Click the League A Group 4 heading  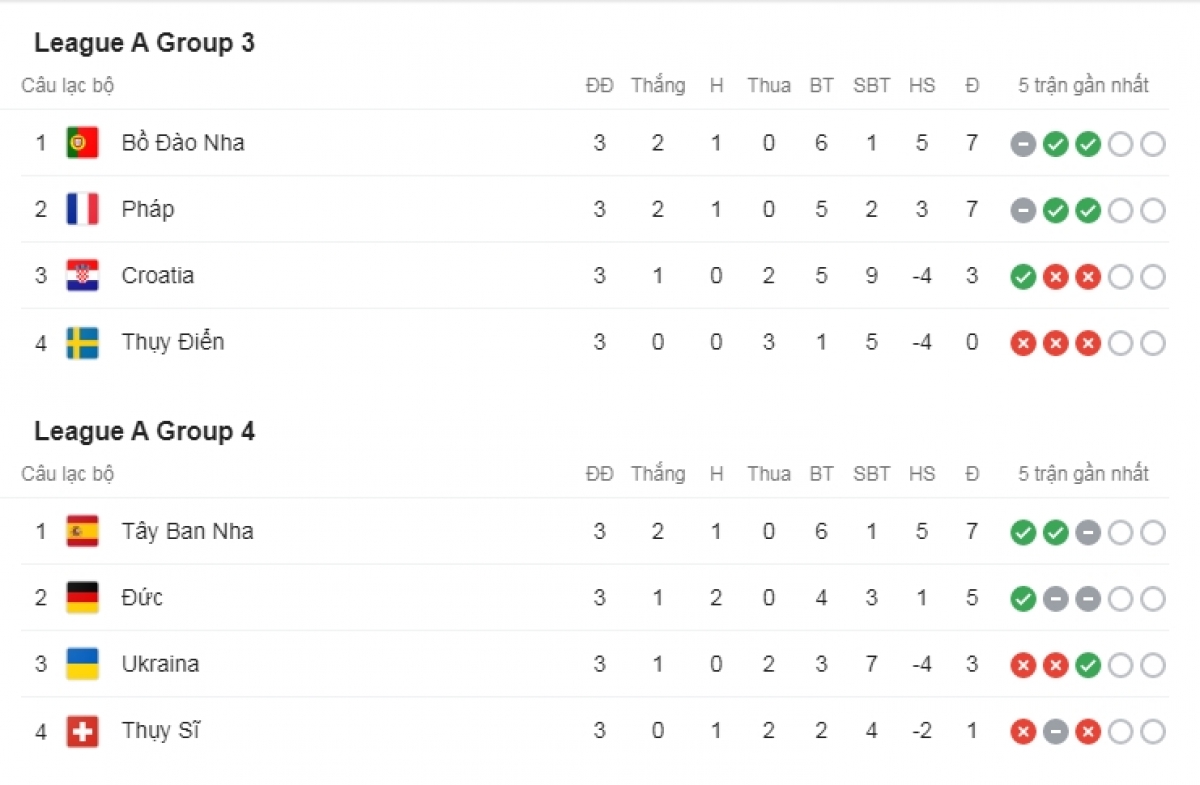pos(144,431)
